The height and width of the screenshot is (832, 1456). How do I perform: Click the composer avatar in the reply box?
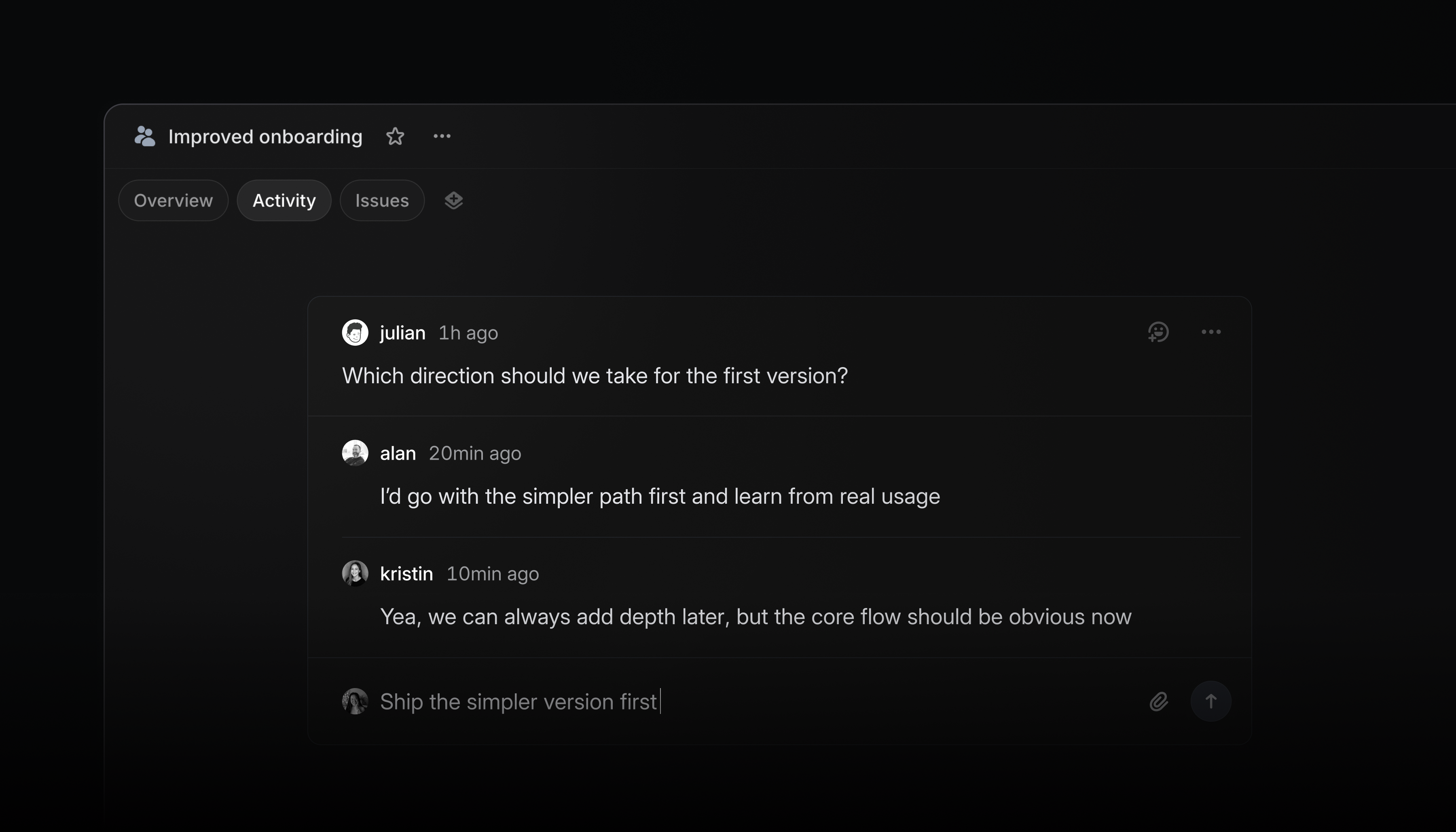354,701
